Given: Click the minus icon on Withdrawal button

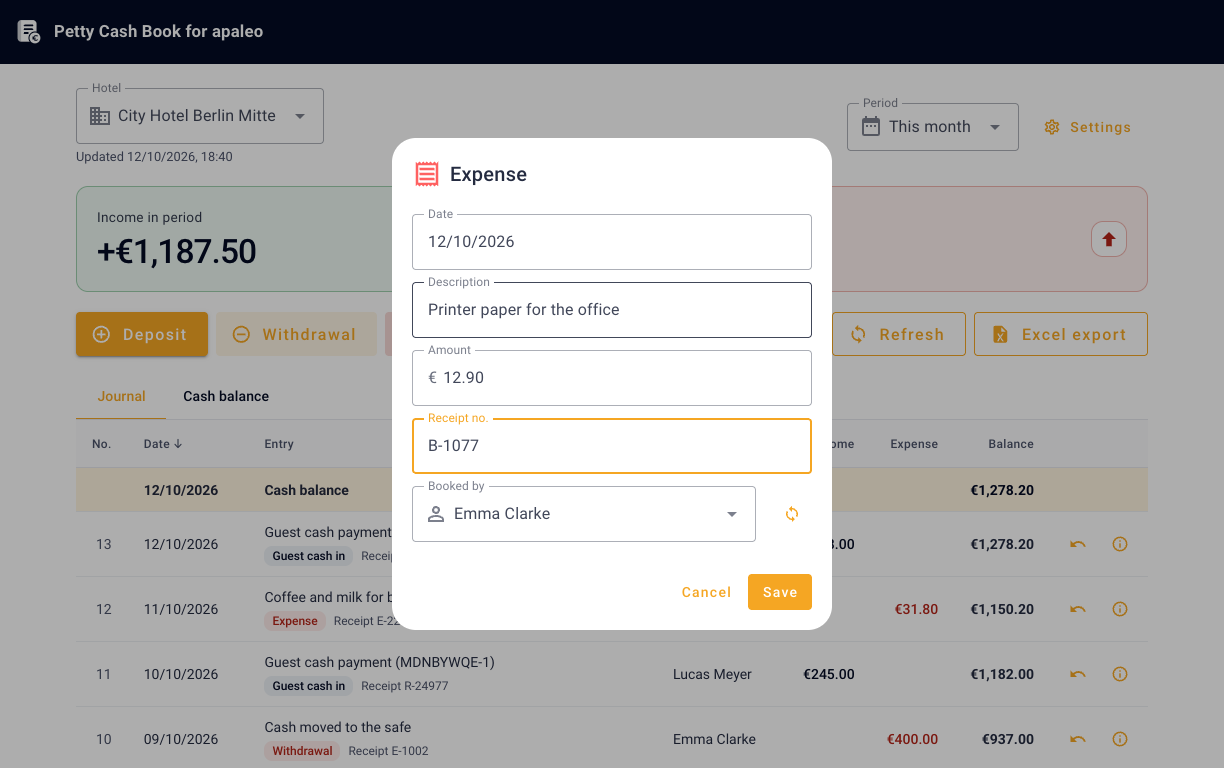Looking at the screenshot, I should coord(241,335).
